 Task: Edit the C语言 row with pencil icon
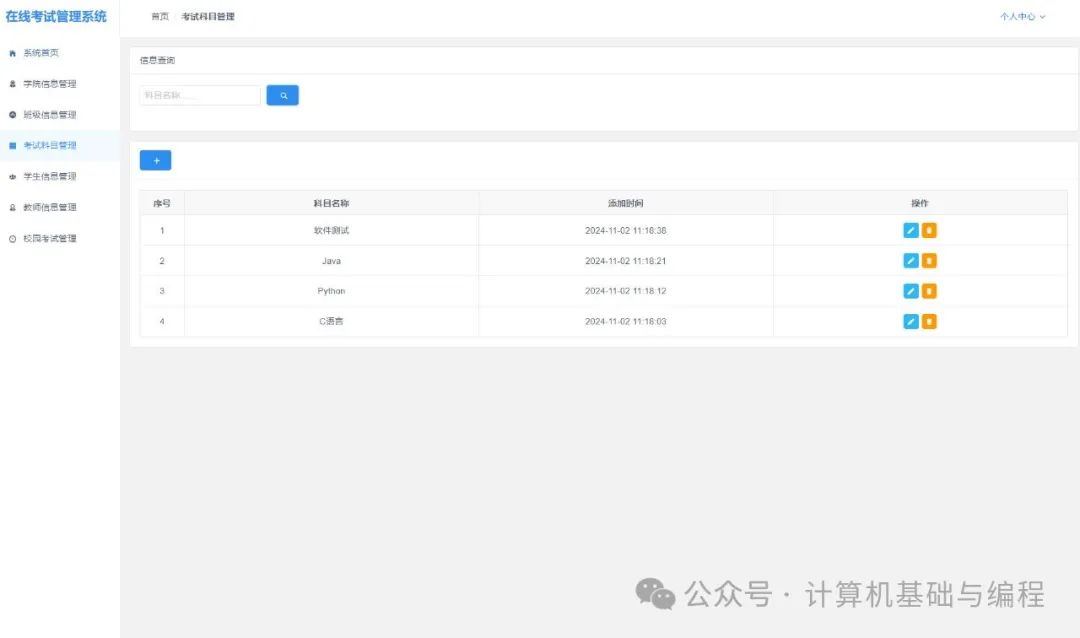click(x=909, y=321)
